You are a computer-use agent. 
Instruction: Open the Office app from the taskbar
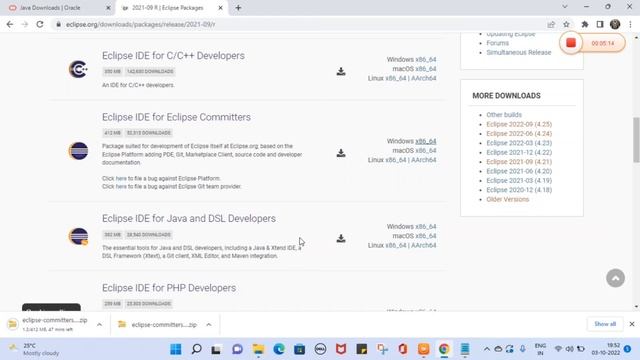click(403, 349)
